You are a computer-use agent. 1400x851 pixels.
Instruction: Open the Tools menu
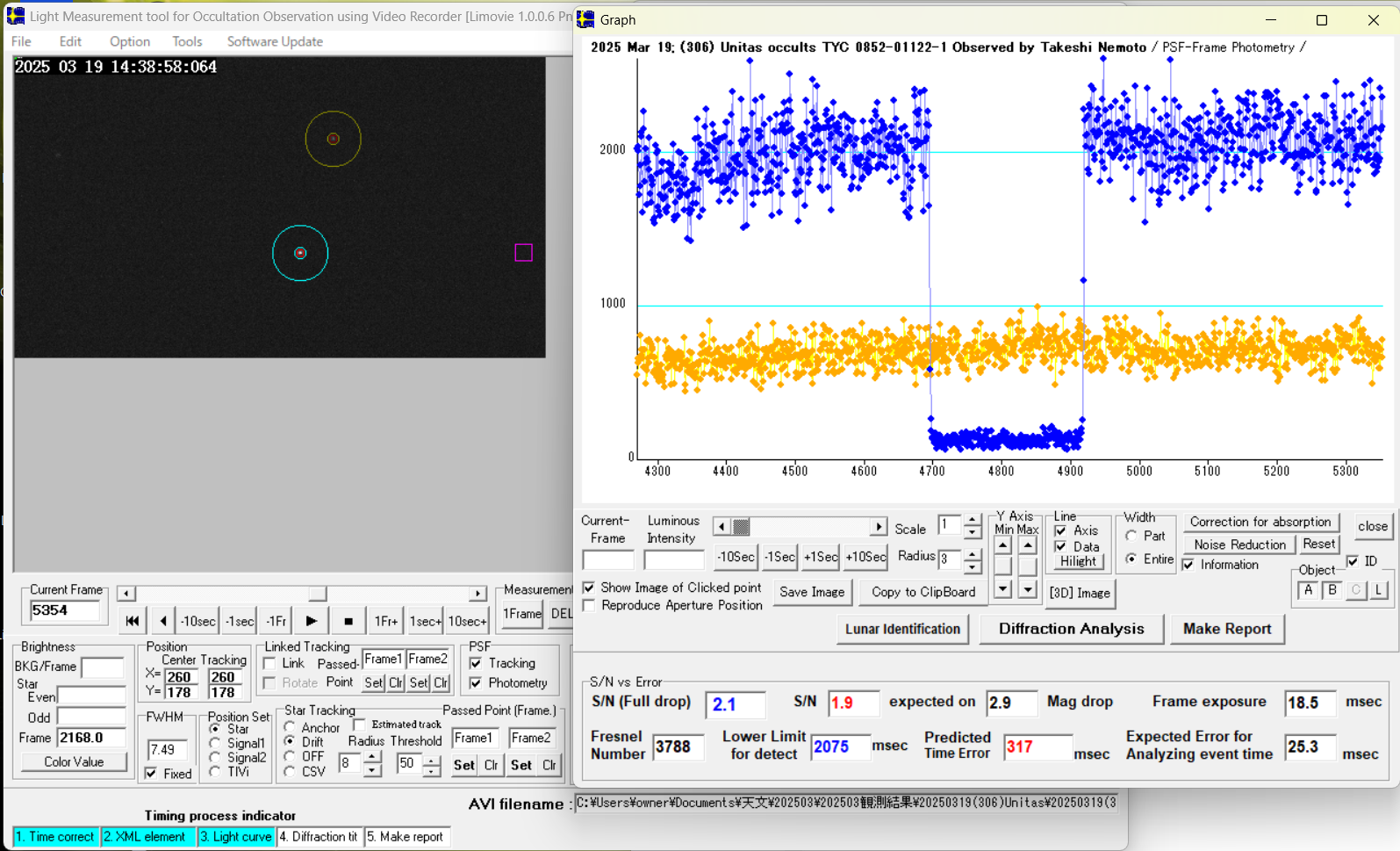[186, 41]
